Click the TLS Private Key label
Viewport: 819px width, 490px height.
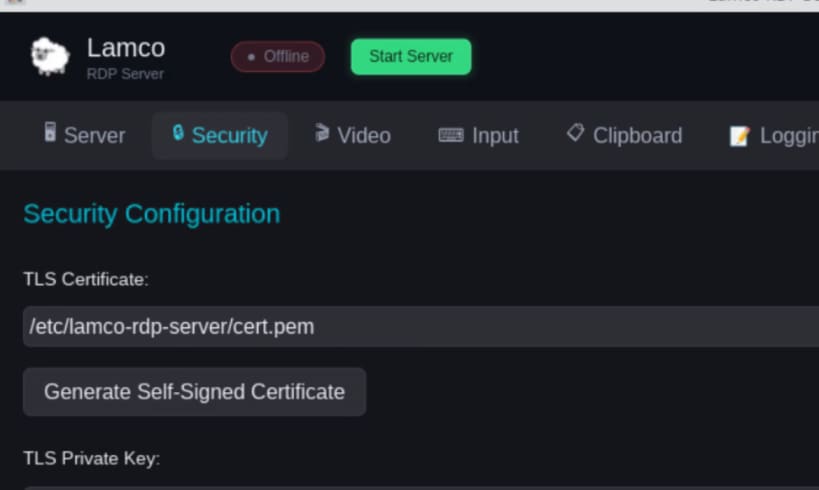tap(92, 459)
